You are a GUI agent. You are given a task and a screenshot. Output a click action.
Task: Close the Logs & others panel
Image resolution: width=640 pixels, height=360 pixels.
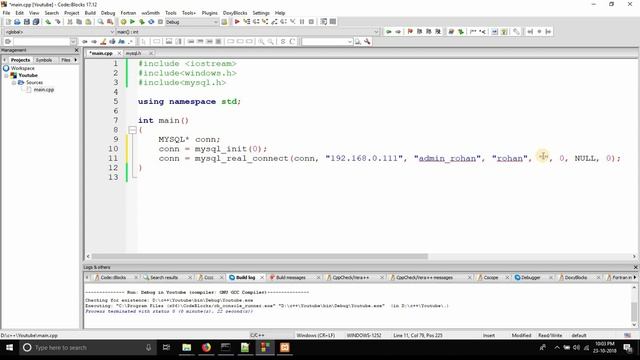click(x=636, y=267)
